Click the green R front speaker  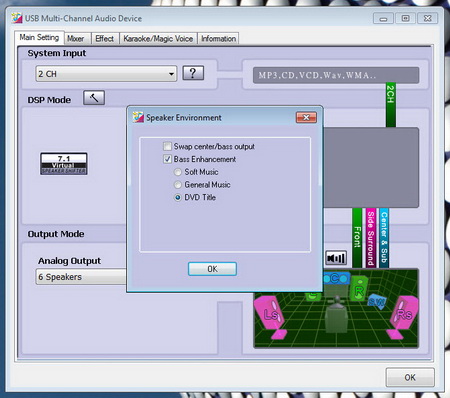click(359, 288)
